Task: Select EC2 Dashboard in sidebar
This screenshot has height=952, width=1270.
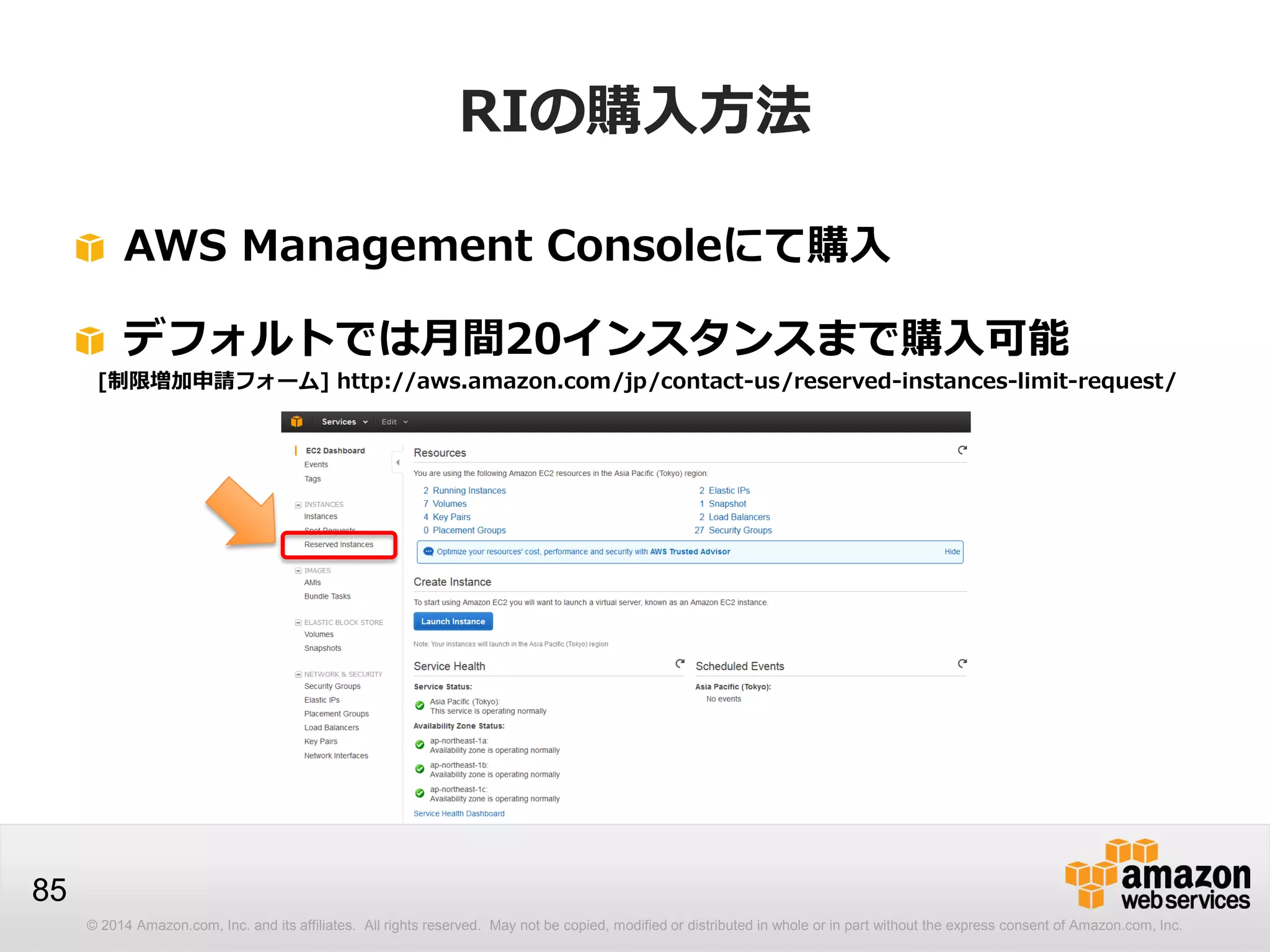Action: coord(335,451)
